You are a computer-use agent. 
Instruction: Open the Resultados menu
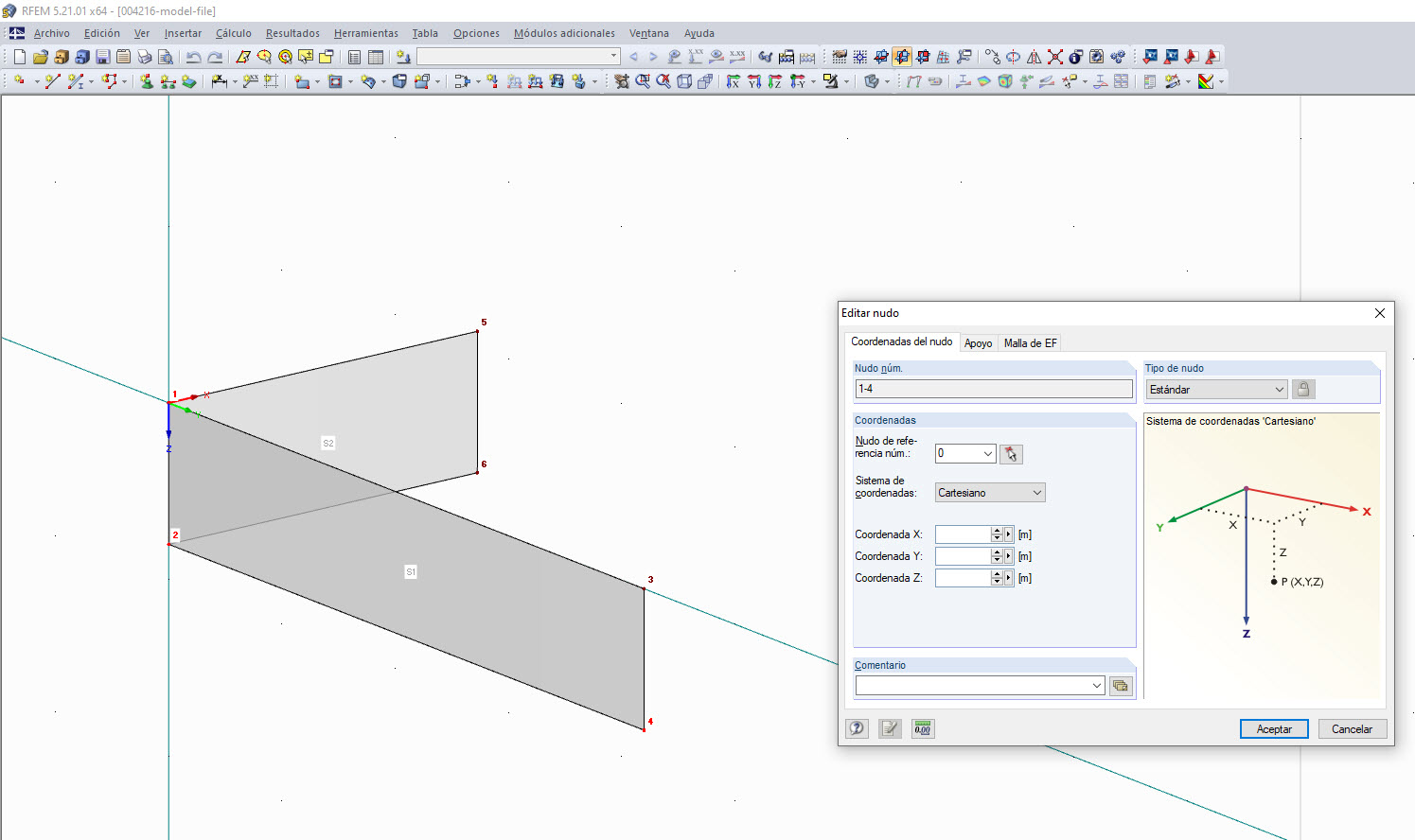coord(292,33)
